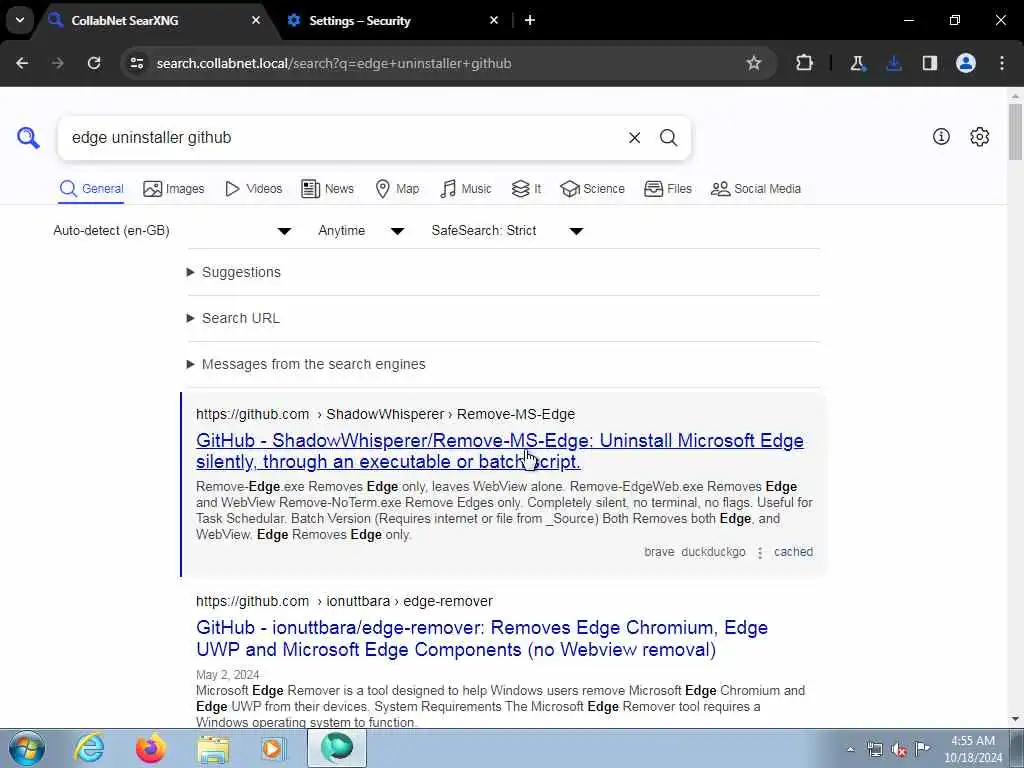Open SearXNG preferences gear icon

click(979, 136)
